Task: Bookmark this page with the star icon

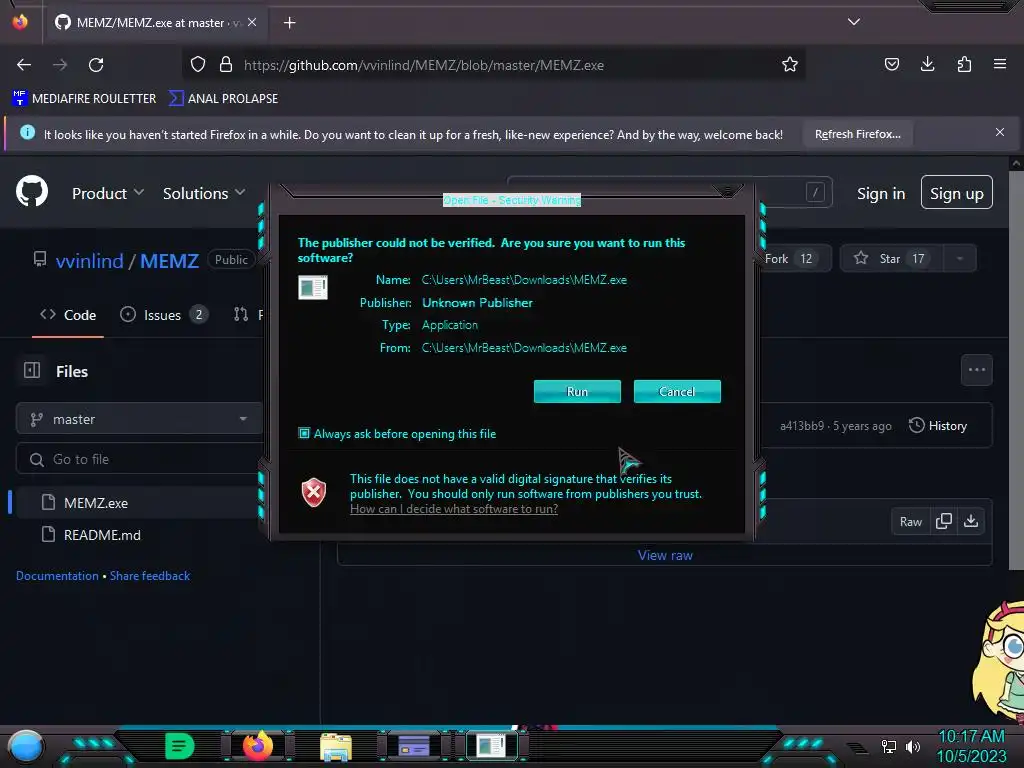Action: tap(790, 64)
